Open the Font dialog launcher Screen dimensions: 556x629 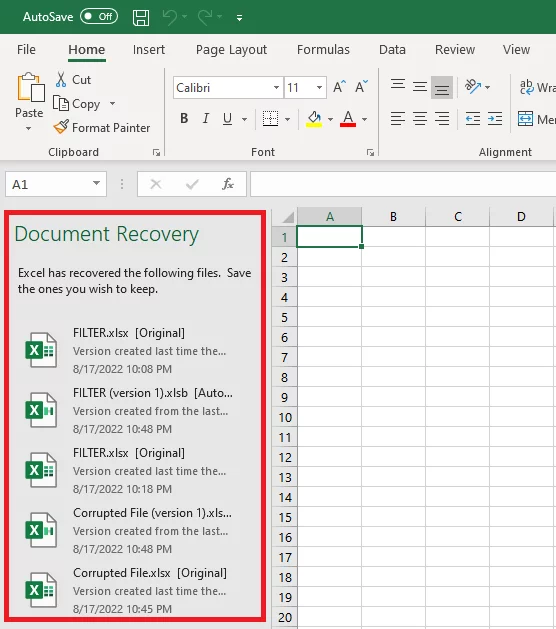click(x=370, y=152)
